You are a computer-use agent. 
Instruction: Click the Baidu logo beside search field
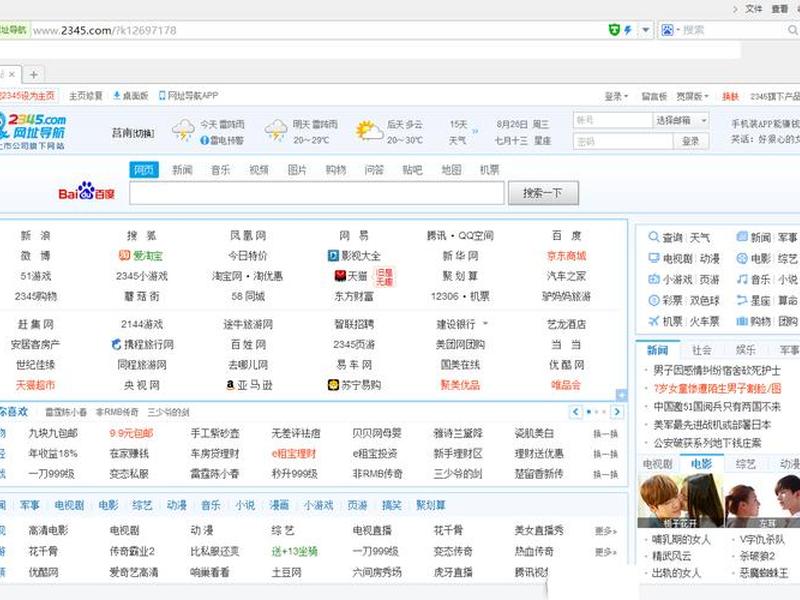[x=87, y=191]
